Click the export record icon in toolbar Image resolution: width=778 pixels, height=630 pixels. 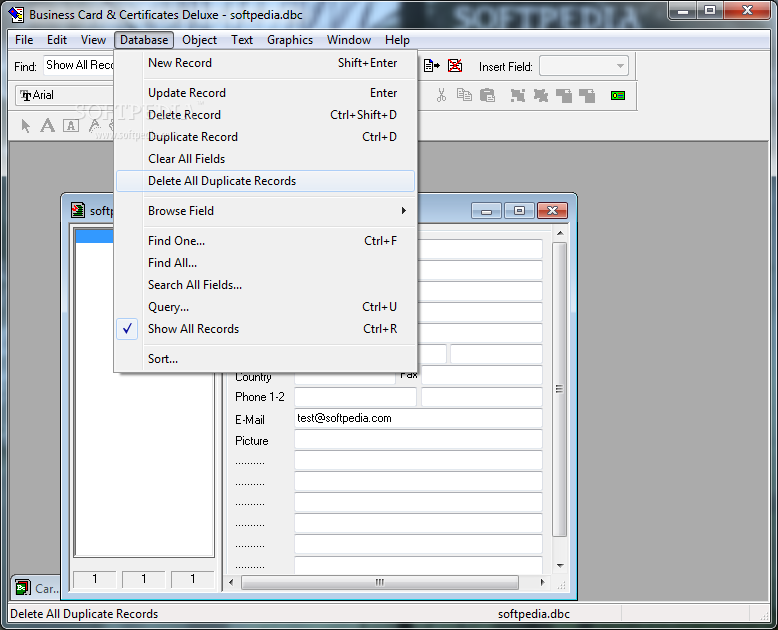[x=432, y=65]
